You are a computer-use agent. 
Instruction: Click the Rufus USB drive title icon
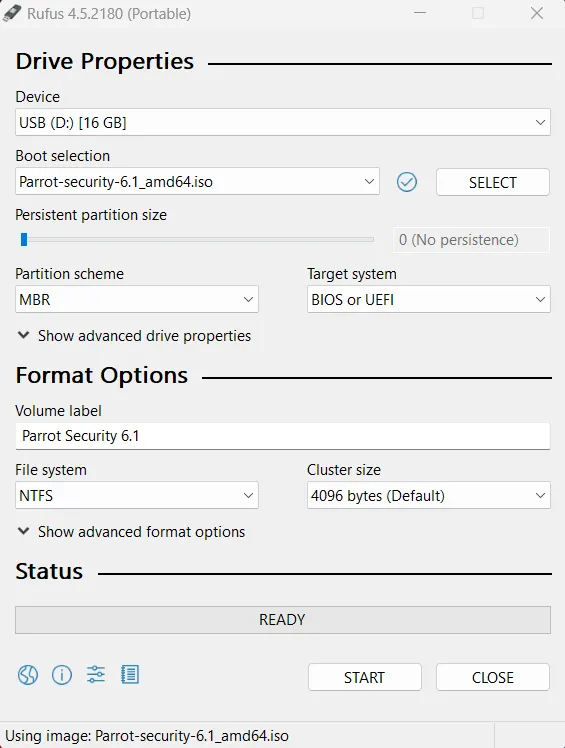click(11, 13)
